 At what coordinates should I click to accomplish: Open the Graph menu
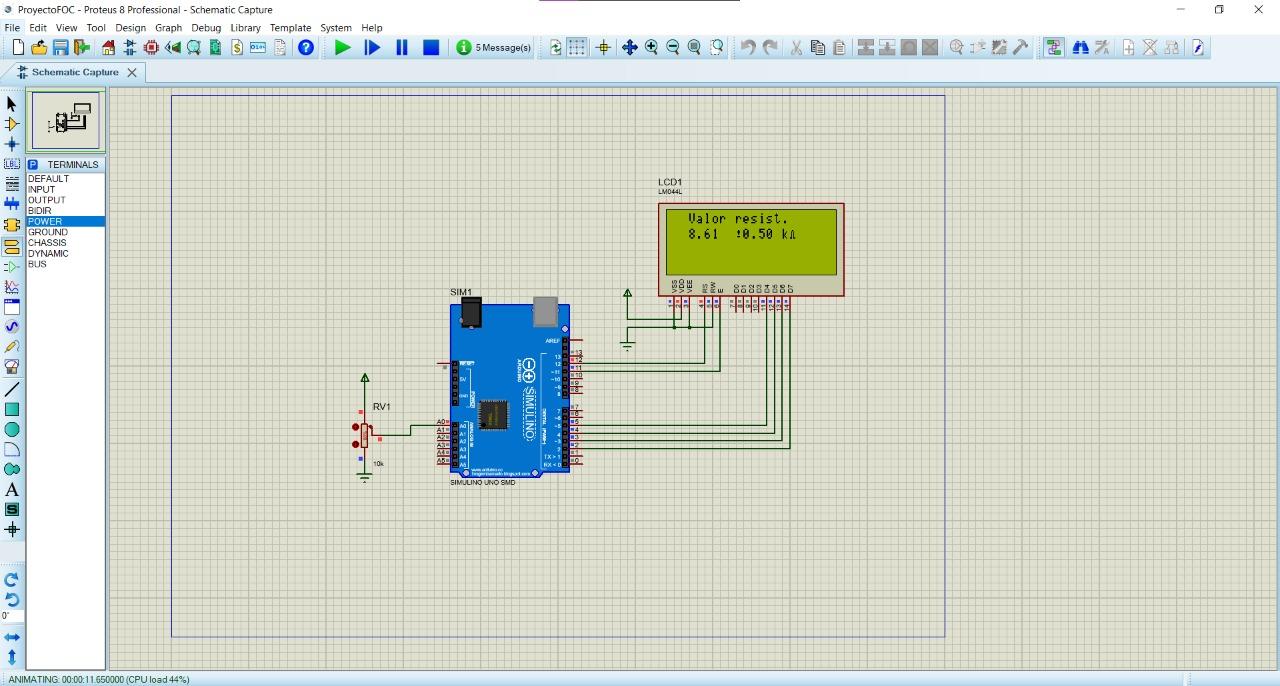168,28
